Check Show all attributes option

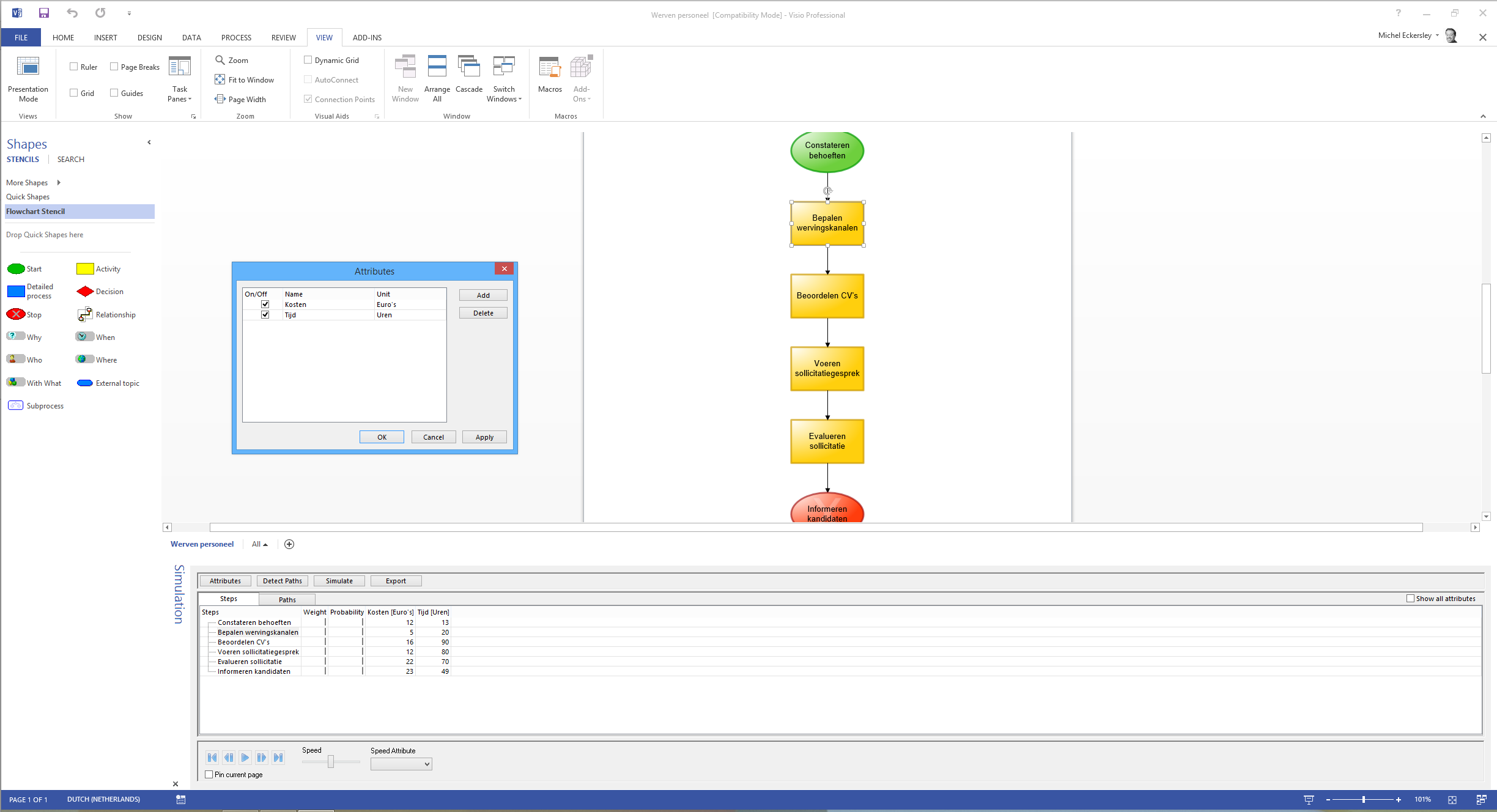click(1410, 599)
